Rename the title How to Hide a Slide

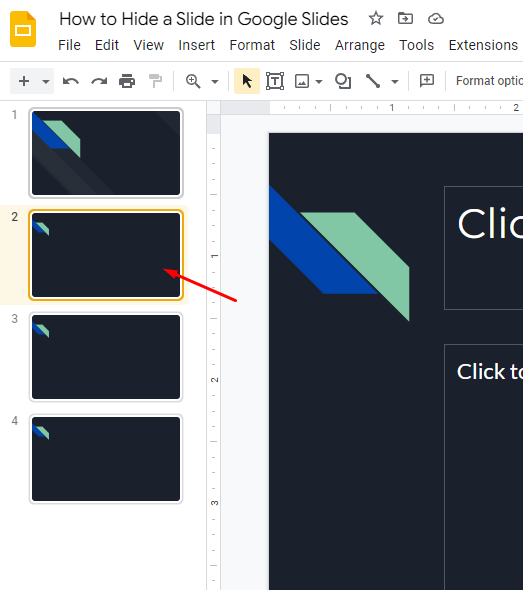click(204, 19)
